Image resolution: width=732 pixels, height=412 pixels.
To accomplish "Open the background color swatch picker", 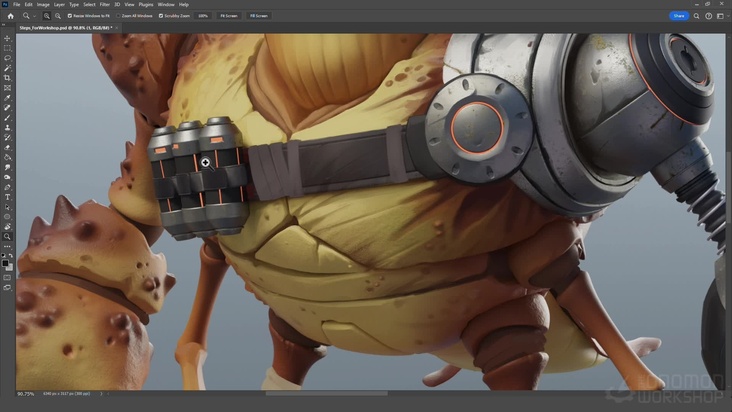I will click(x=10, y=268).
